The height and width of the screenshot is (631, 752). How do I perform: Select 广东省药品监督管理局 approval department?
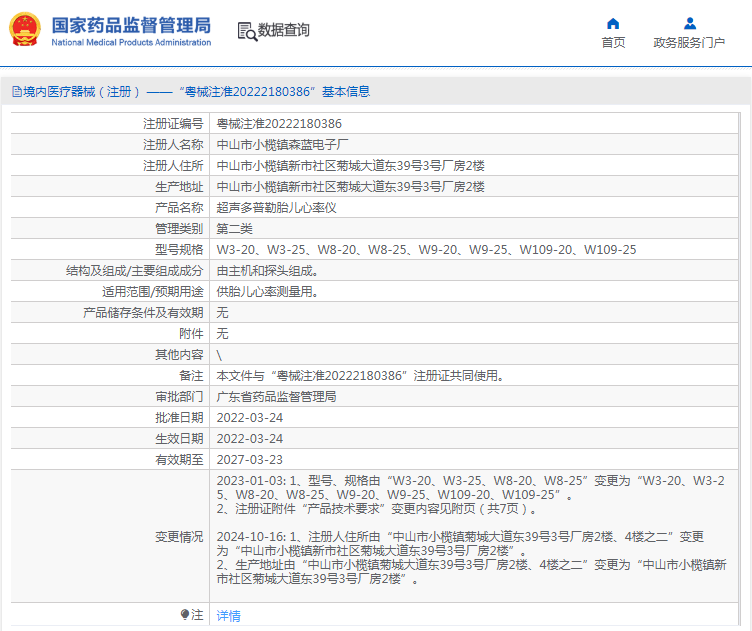[276, 397]
